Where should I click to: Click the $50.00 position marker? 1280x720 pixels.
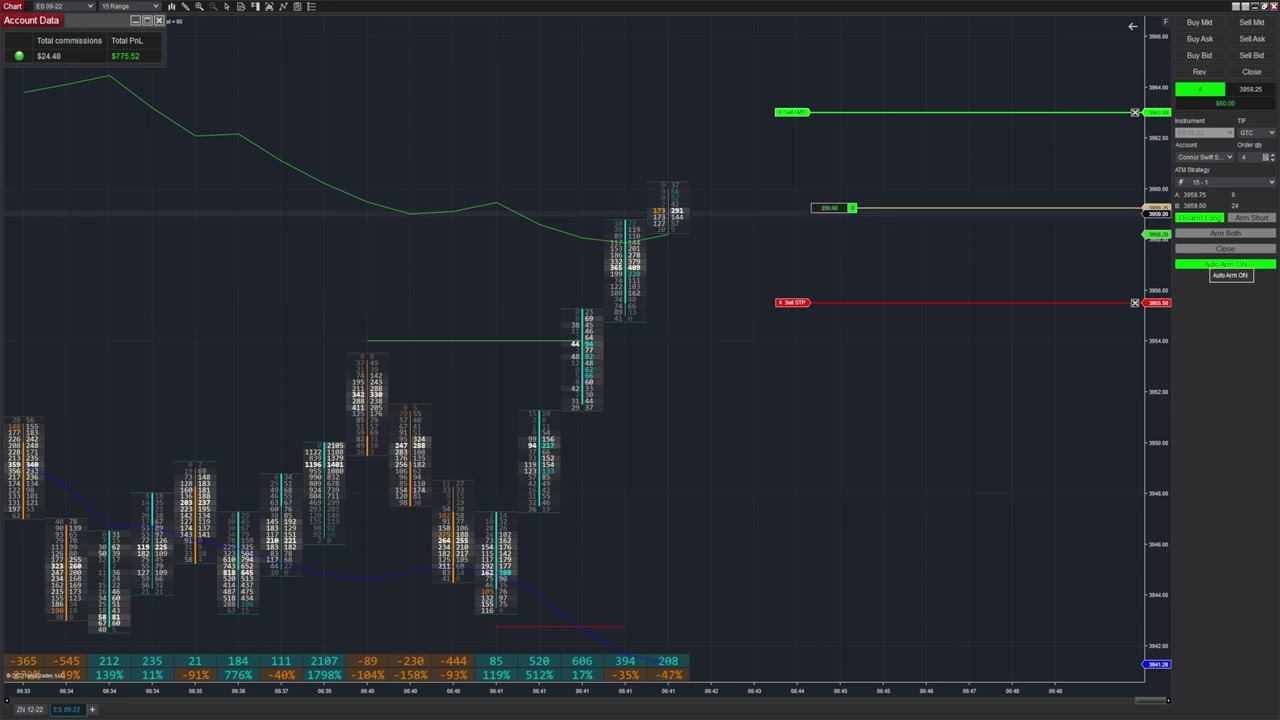(x=834, y=208)
